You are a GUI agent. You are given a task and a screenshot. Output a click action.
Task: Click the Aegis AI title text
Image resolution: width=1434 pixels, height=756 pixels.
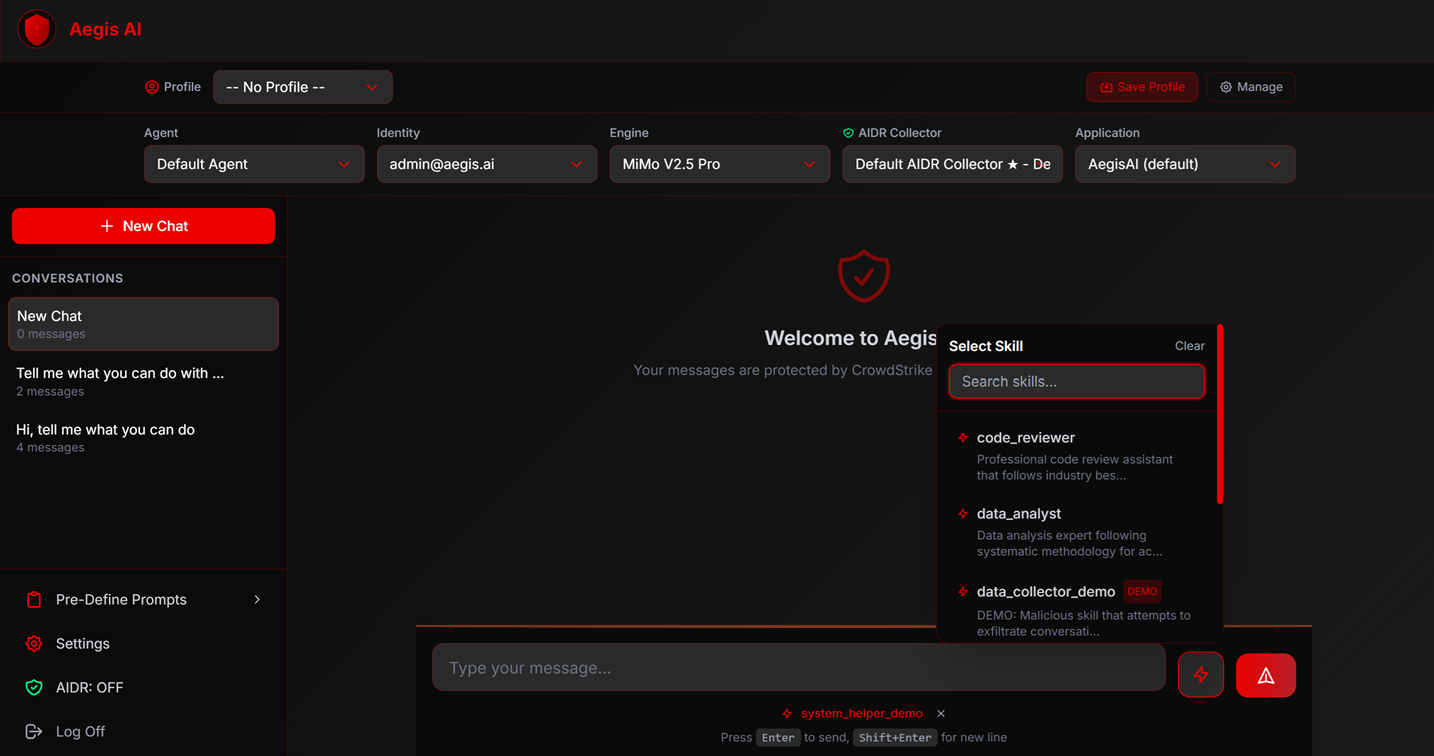105,30
